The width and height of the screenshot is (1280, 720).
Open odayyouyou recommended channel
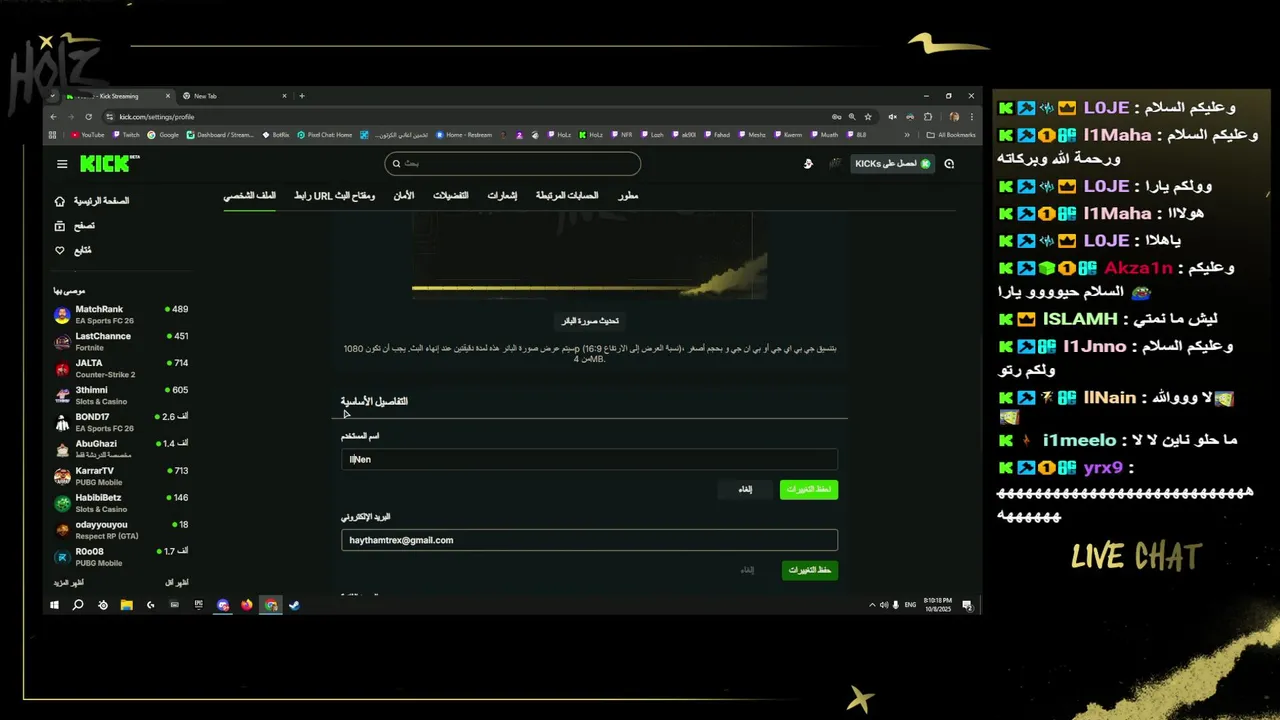point(121,530)
